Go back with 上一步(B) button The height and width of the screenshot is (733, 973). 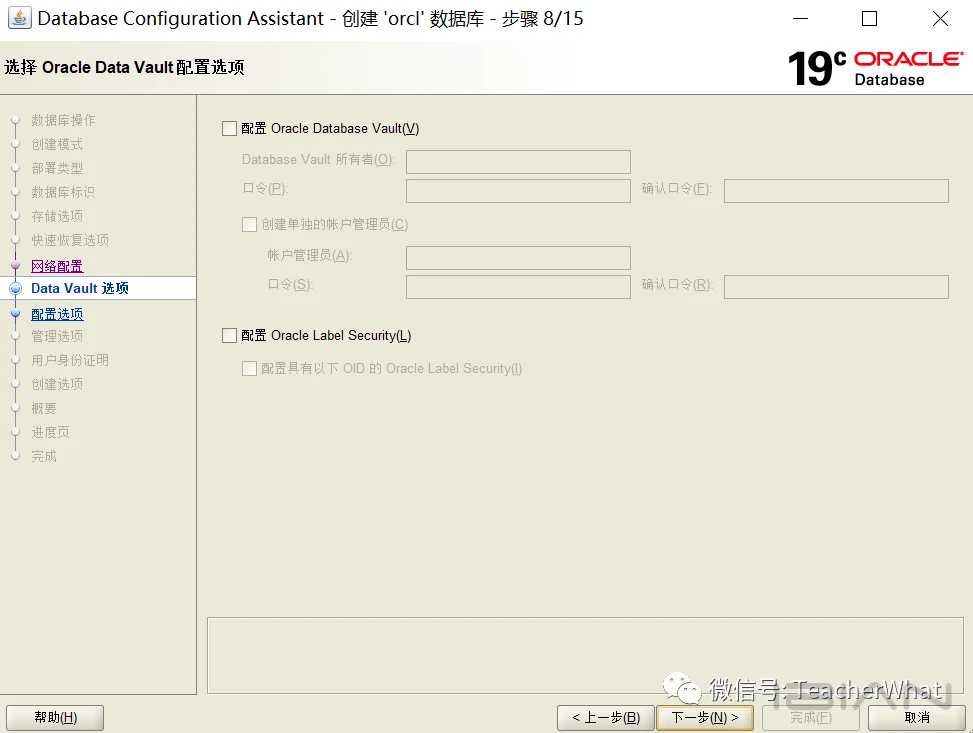(606, 717)
